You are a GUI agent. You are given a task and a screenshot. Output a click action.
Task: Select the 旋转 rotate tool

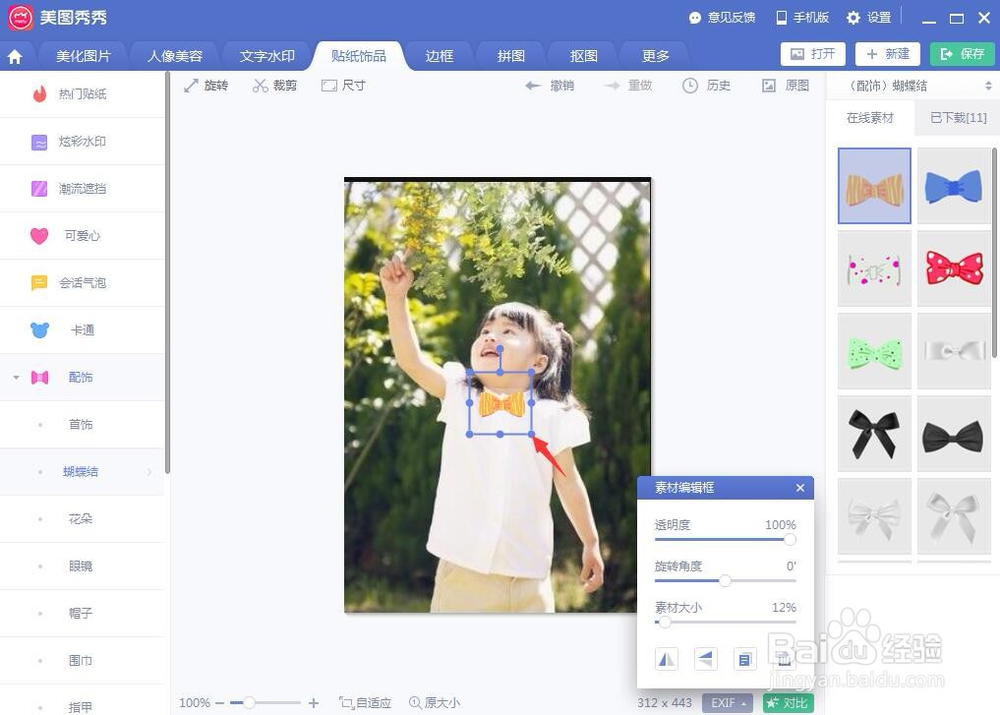[205, 85]
